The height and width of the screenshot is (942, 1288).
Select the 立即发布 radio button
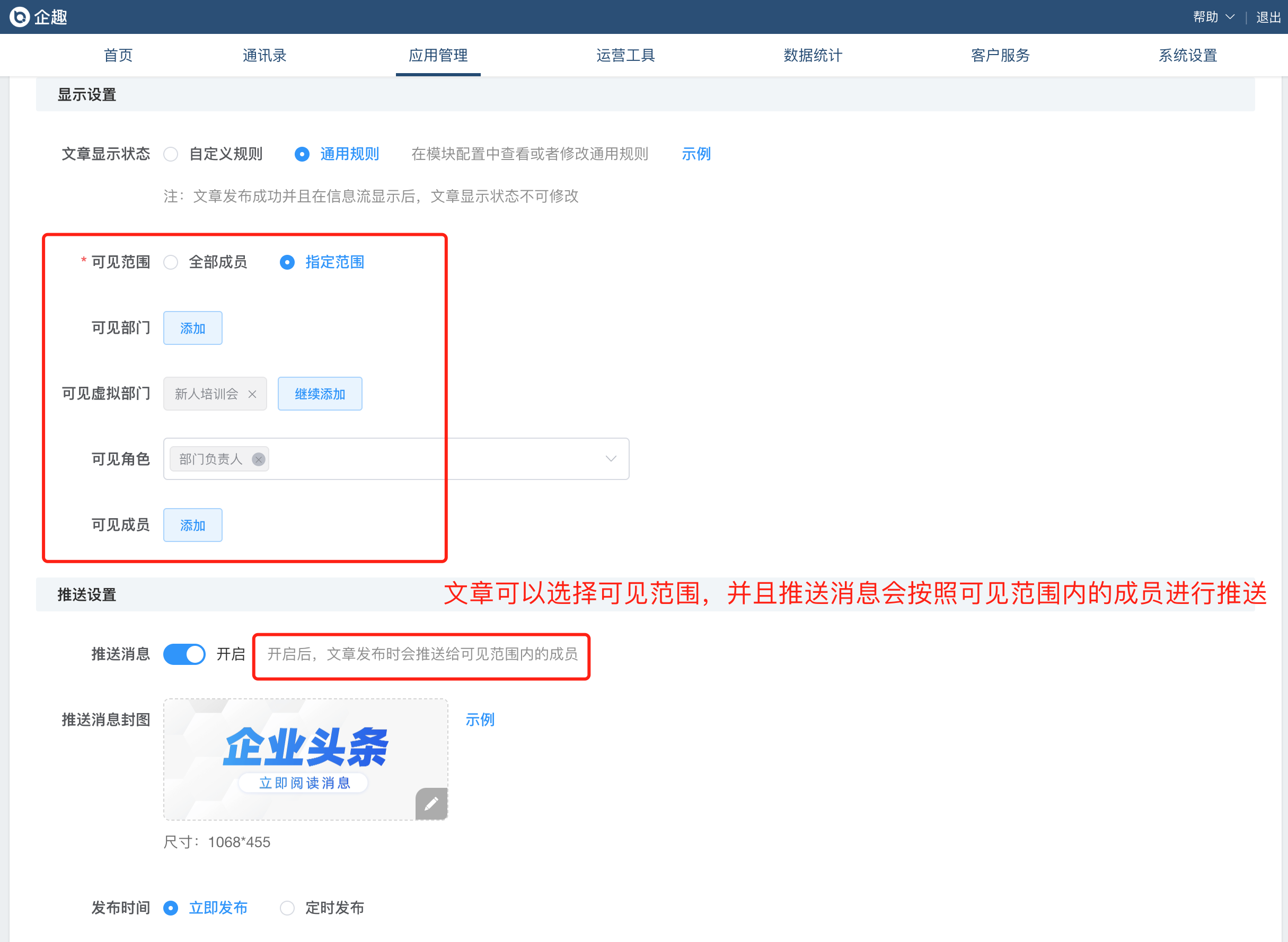click(171, 908)
